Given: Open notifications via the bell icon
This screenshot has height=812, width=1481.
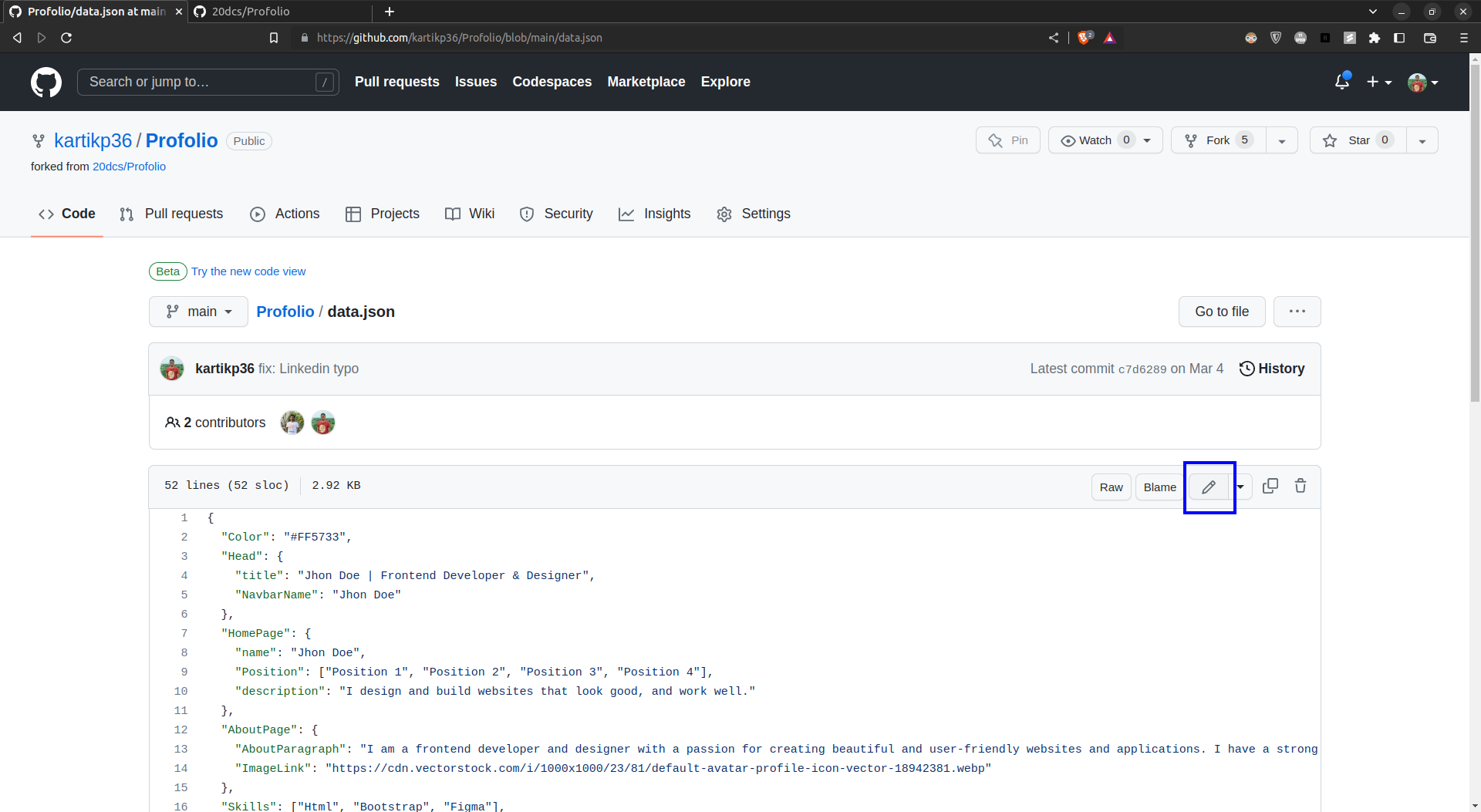Looking at the screenshot, I should [1342, 82].
